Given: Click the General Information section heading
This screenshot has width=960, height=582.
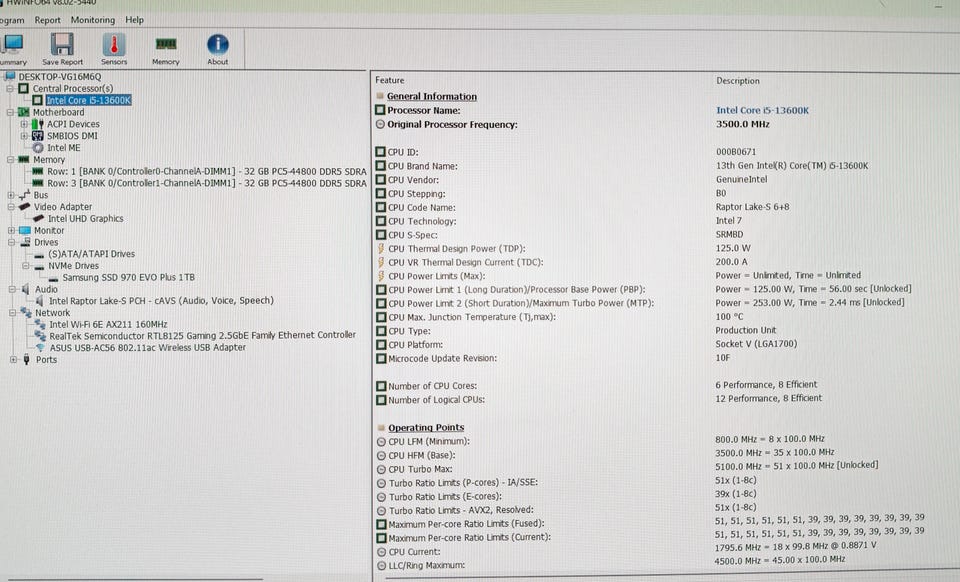Looking at the screenshot, I should pos(432,97).
